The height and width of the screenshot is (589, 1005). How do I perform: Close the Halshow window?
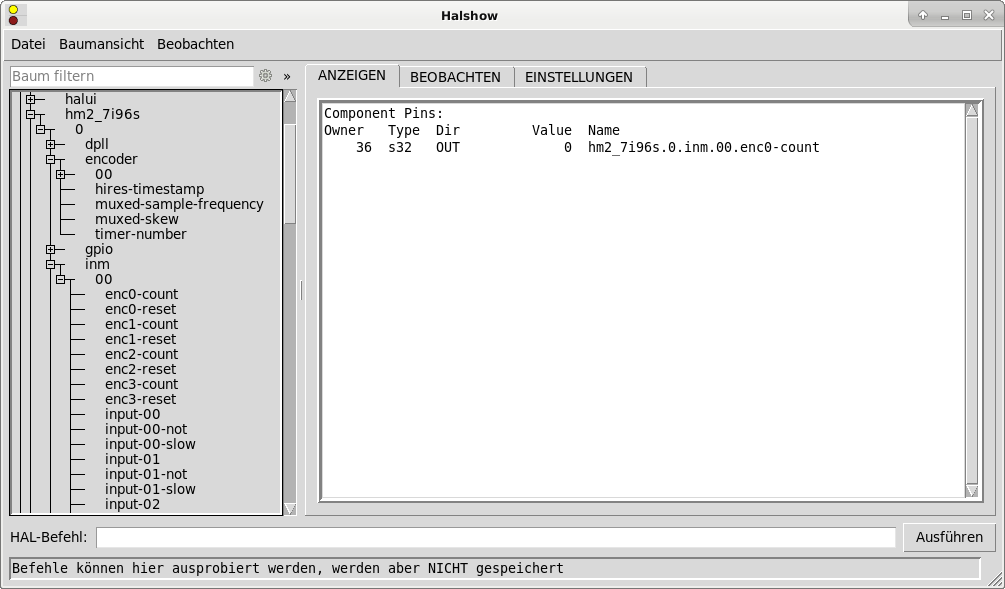pyautogui.click(x=989, y=15)
